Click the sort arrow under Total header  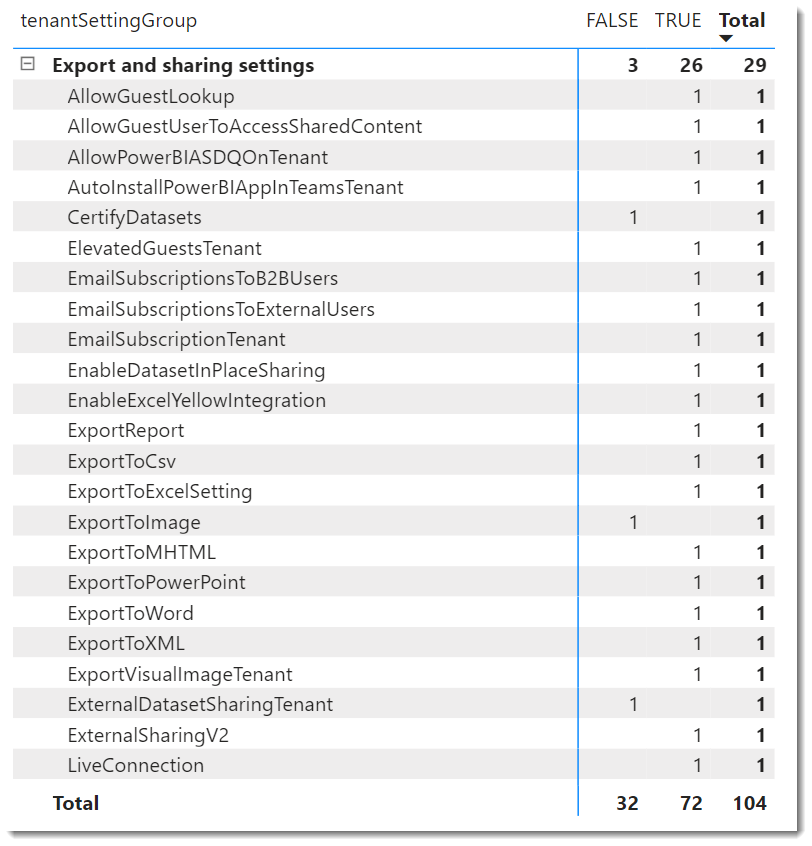[x=726, y=39]
